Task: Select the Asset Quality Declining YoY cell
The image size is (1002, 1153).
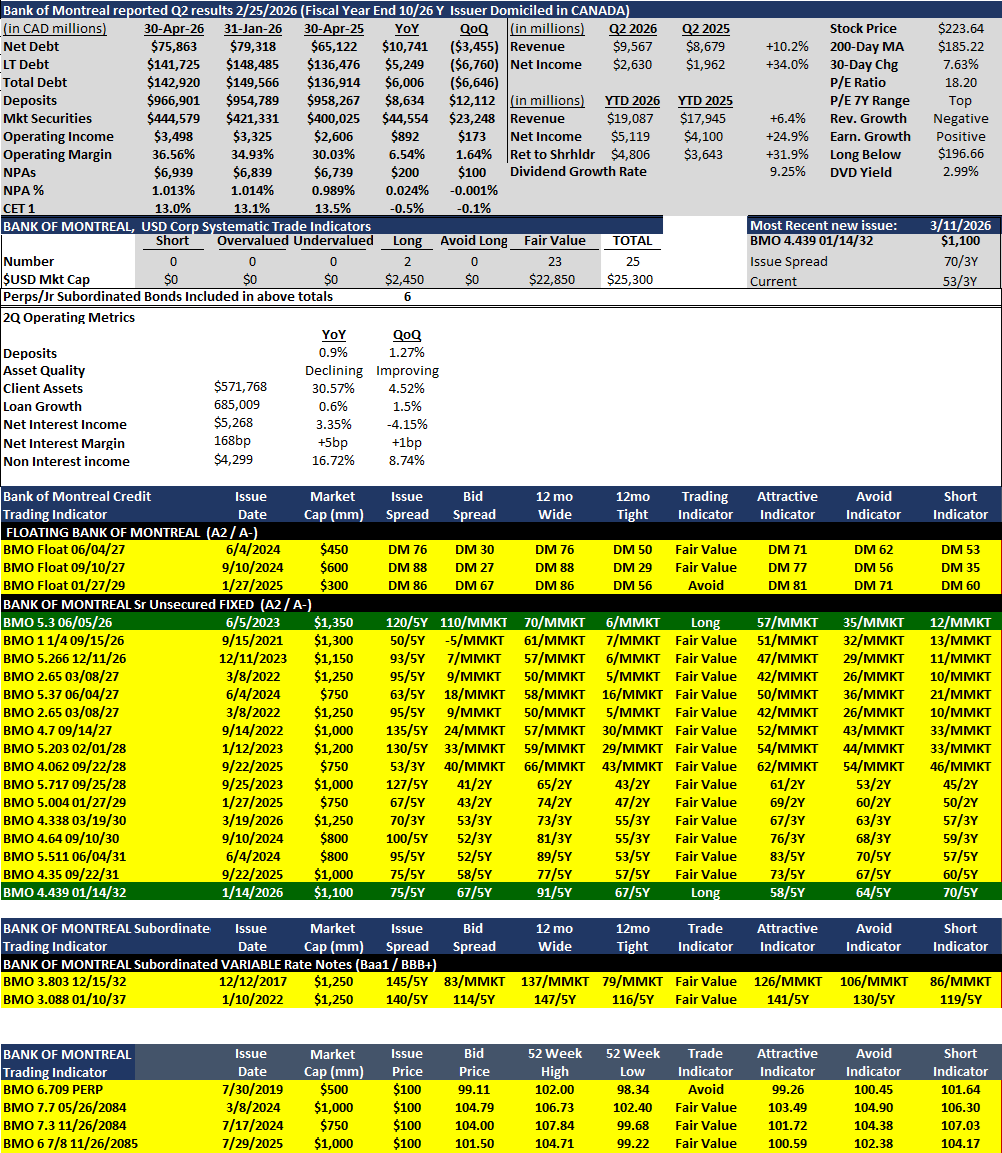Action: tap(334, 371)
